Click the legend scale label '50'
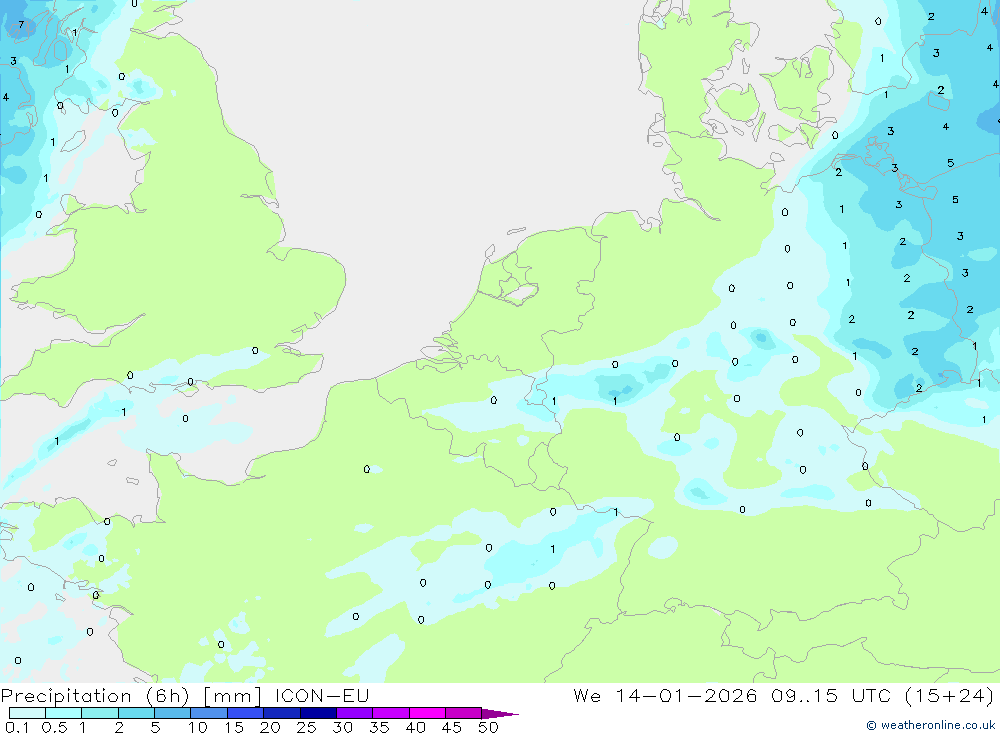Screen dimensions: 1000x733 coord(488,727)
